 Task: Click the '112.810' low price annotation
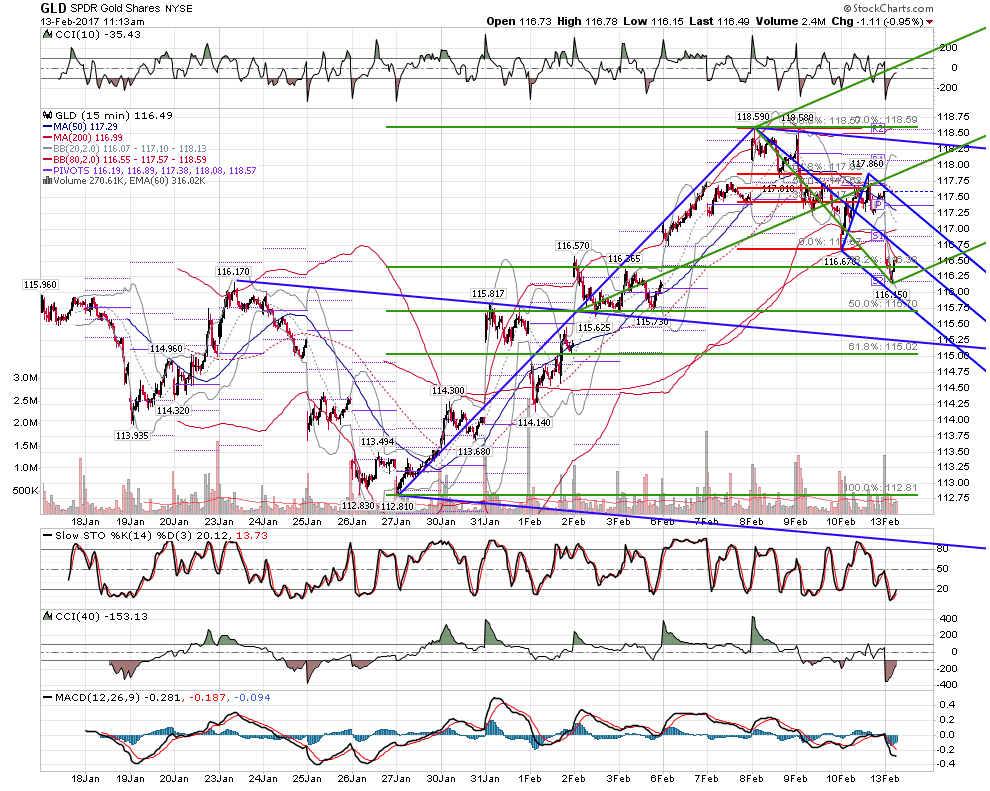tap(397, 506)
